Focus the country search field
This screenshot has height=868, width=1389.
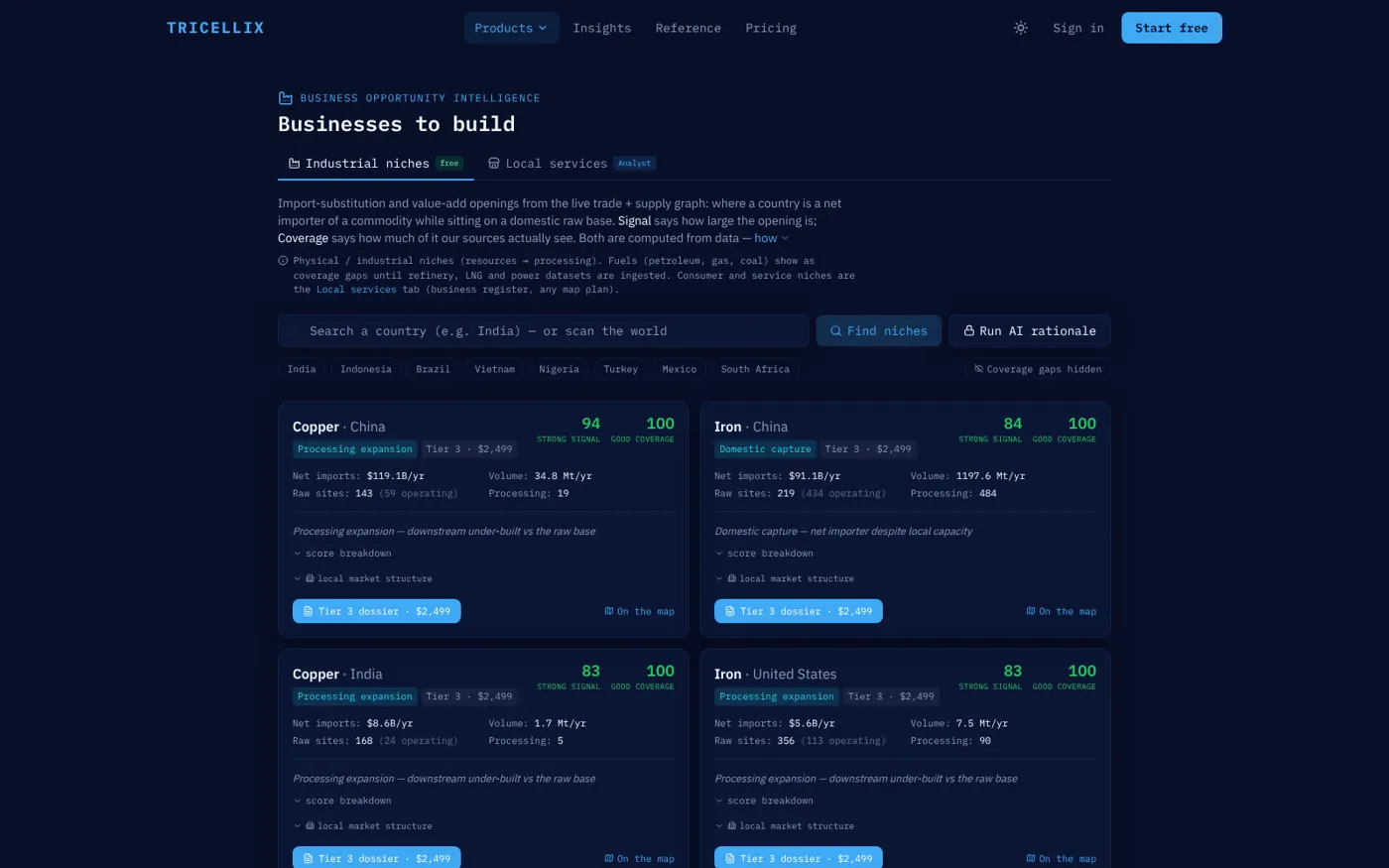click(x=544, y=331)
